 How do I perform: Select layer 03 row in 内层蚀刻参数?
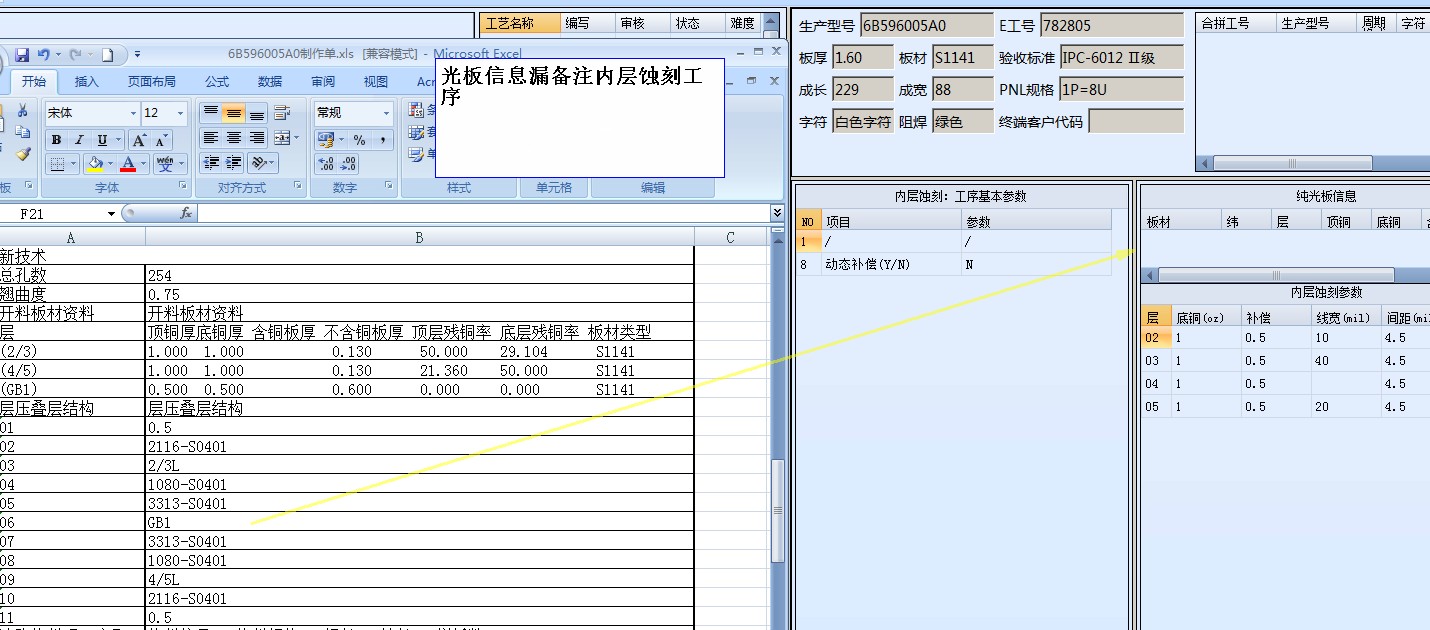pyautogui.click(x=1286, y=361)
